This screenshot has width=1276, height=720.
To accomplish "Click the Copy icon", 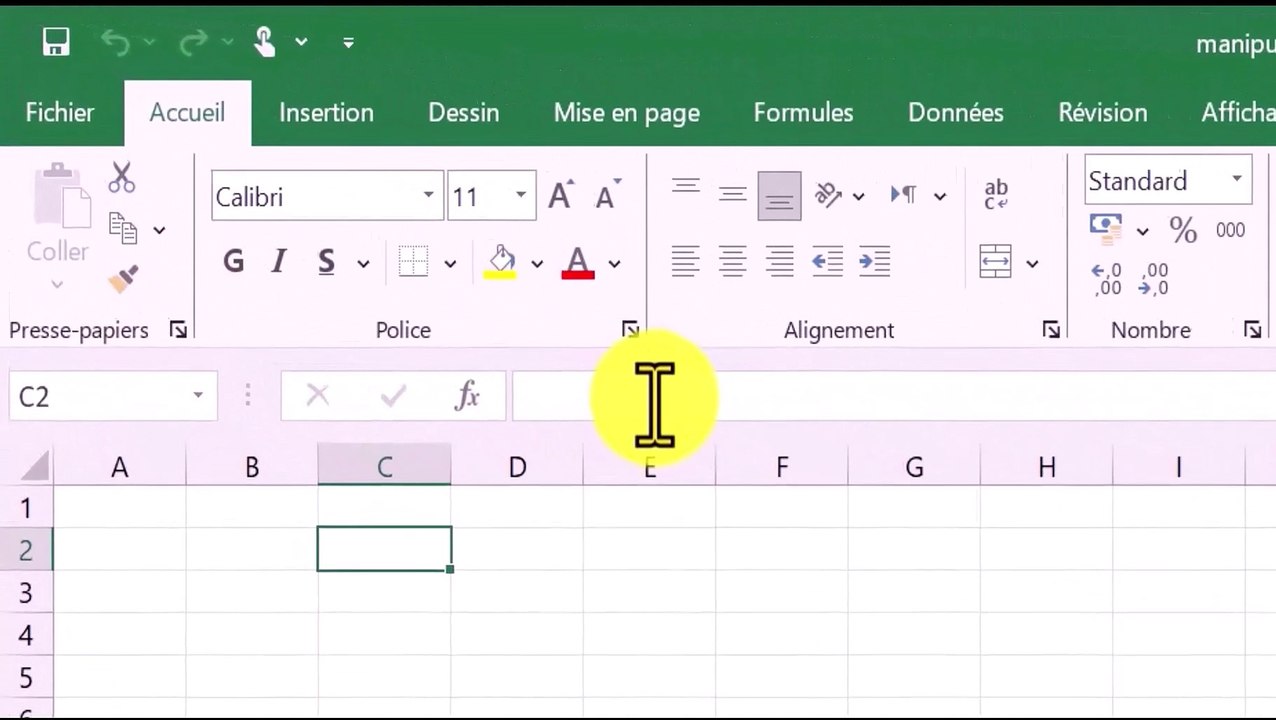I will 123,230.
